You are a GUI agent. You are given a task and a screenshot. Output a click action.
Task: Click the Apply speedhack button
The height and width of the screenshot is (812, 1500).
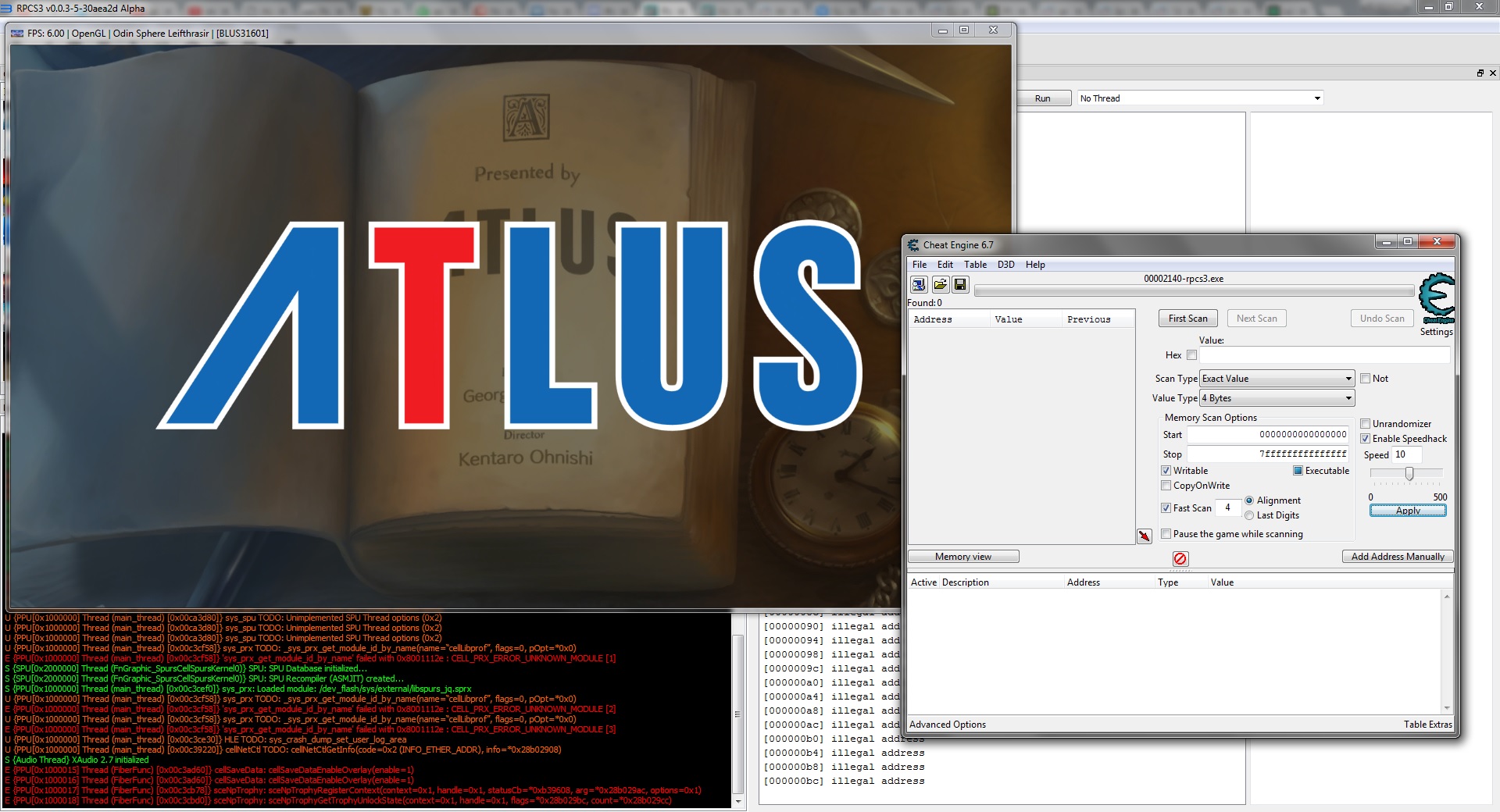tap(1408, 511)
